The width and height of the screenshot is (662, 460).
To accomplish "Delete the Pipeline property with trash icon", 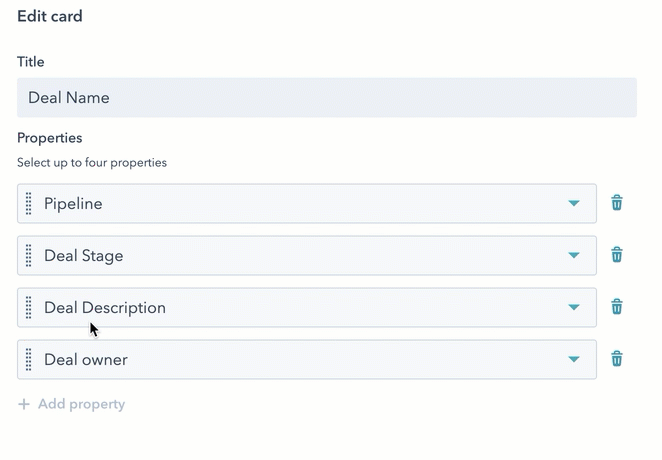I will pos(617,203).
